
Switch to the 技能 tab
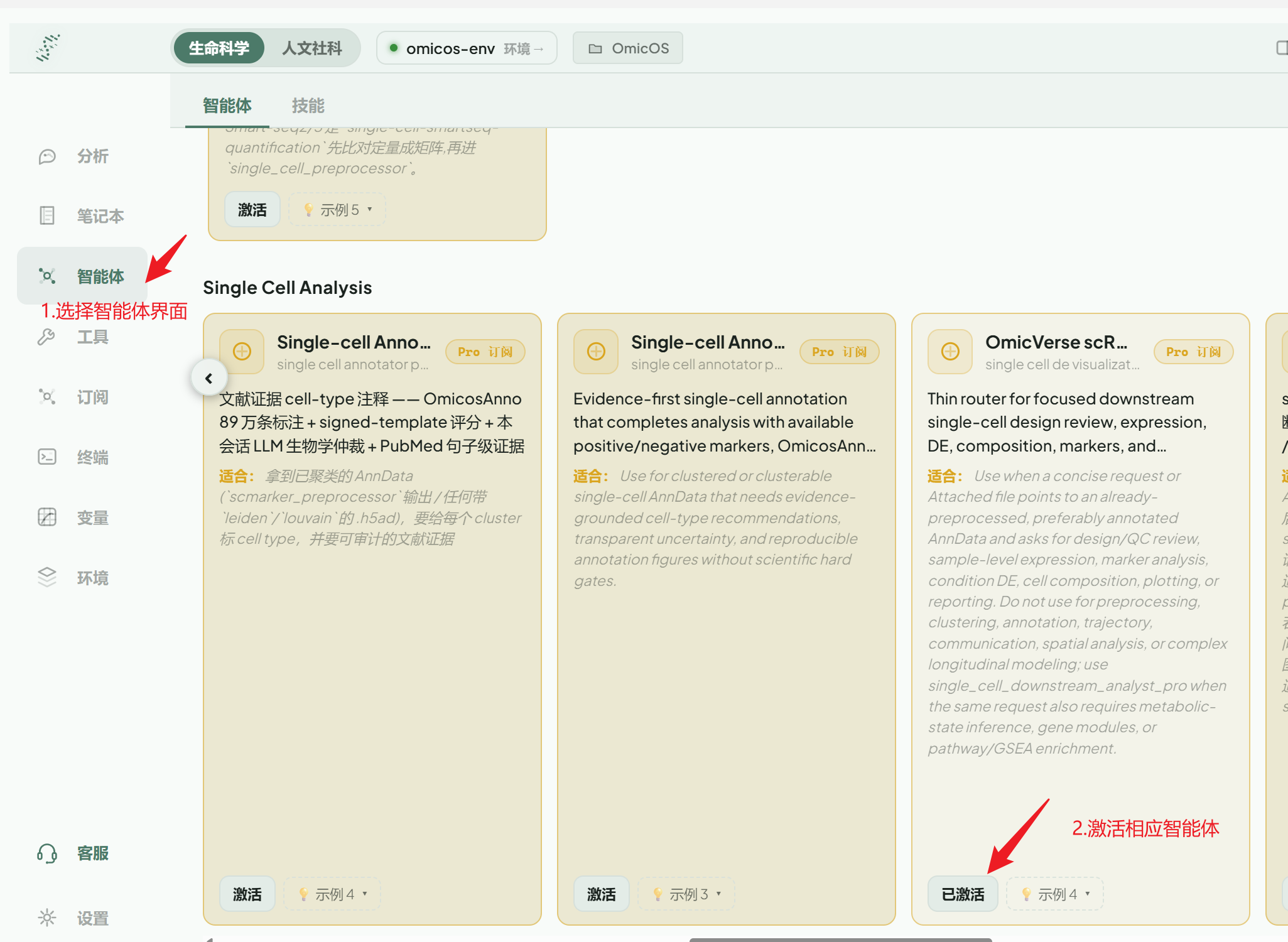[308, 106]
